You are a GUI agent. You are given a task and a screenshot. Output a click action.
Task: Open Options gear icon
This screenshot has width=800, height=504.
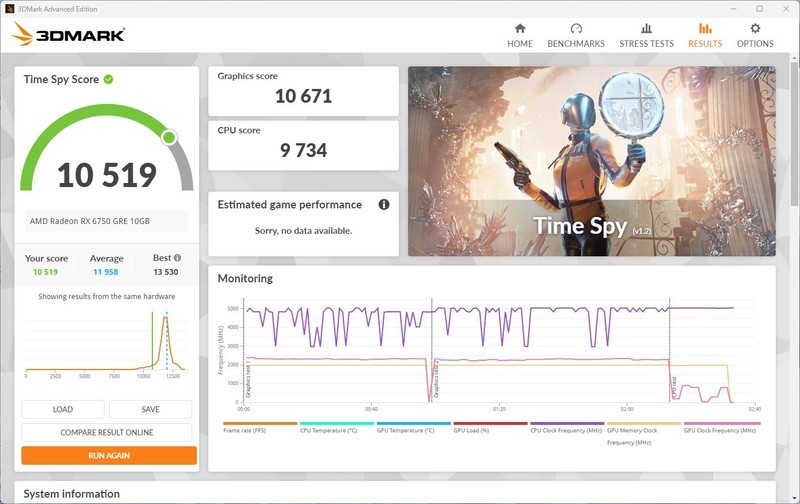coord(755,28)
